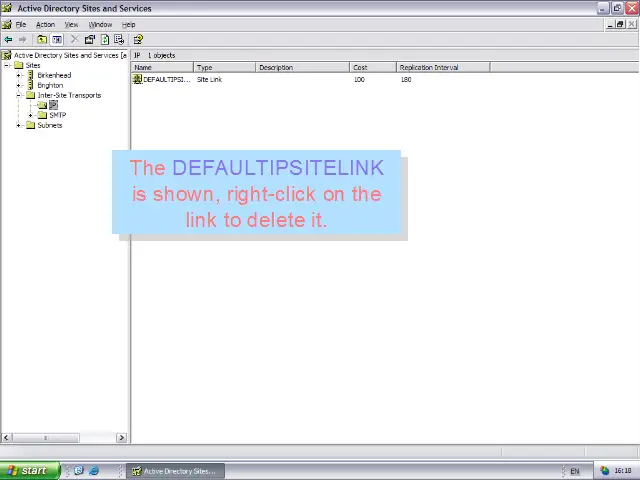Image resolution: width=640 pixels, height=480 pixels.
Task: Minimize the inner MDI child window
Action: (610, 24)
